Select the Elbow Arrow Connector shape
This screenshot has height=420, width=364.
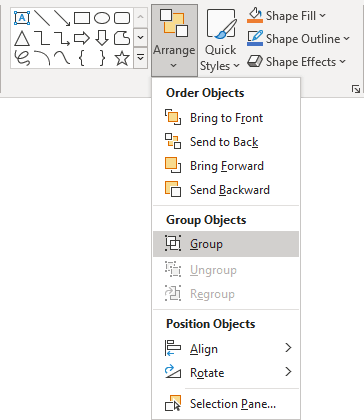pyautogui.click(x=62, y=38)
